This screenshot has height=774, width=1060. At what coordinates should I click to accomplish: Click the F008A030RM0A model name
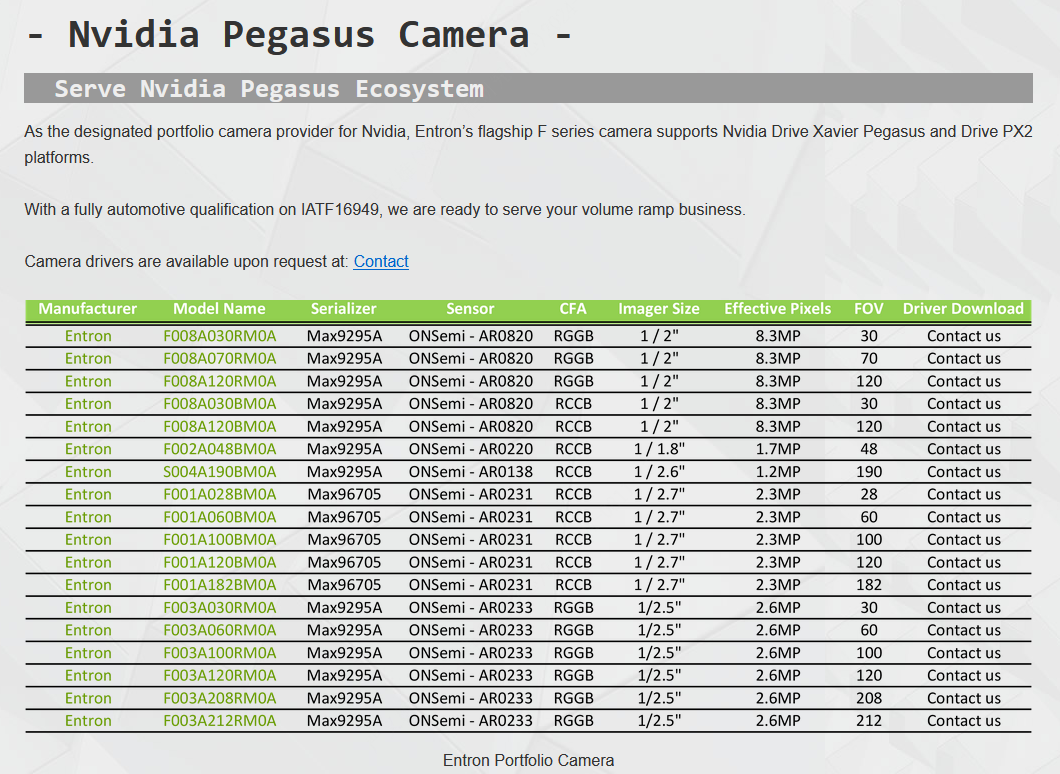pos(220,336)
